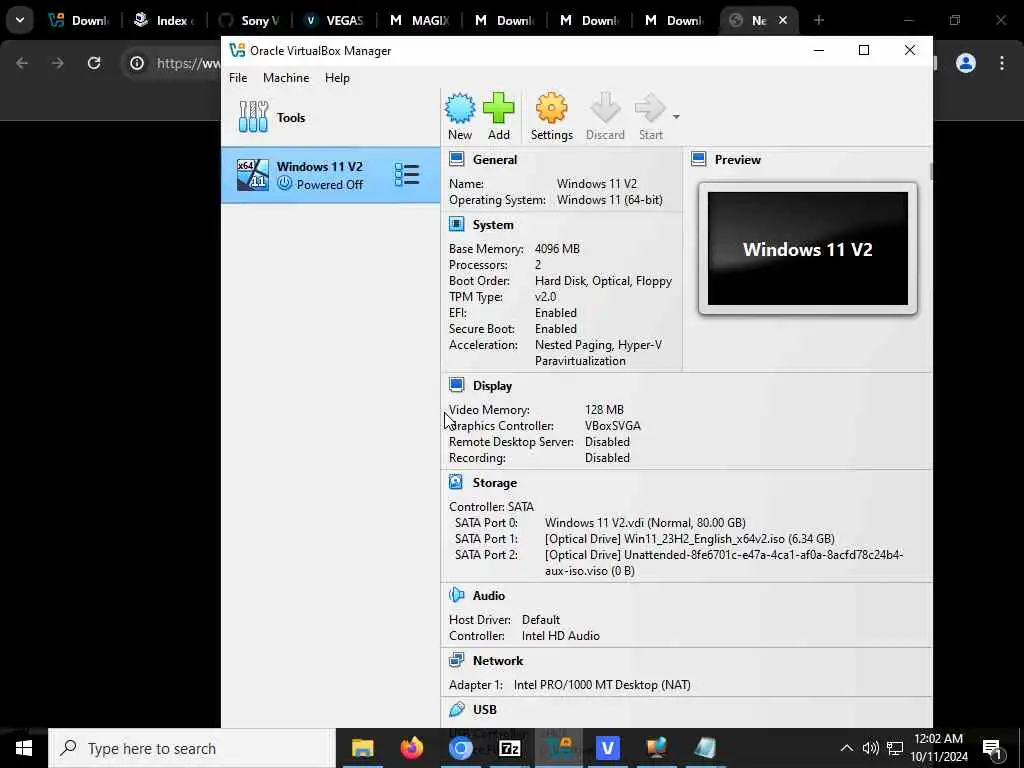Image resolution: width=1024 pixels, height=768 pixels.
Task: Select the Windows 11 V2 machine entry
Action: coord(330,175)
